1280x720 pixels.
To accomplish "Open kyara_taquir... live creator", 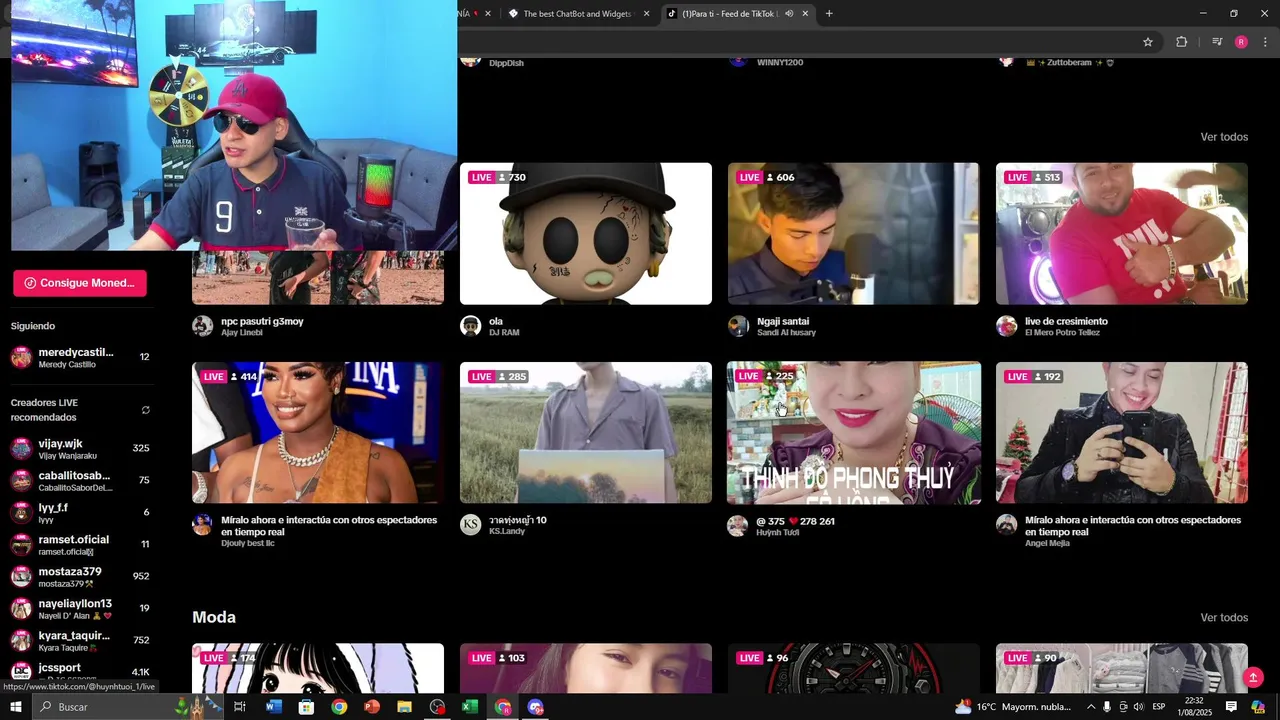I will [80, 641].
